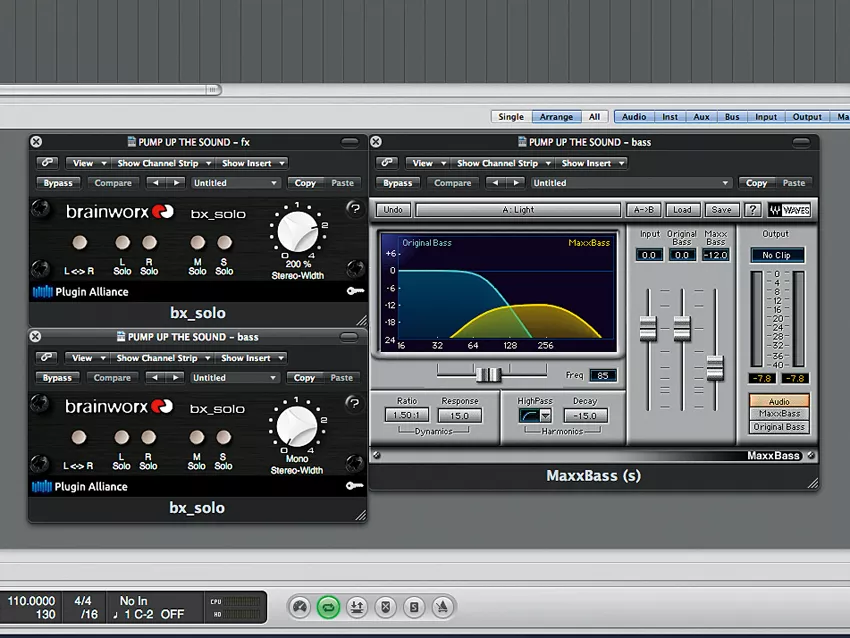
Task: Open MaxxBass help question mark
Action: pyautogui.click(x=752, y=210)
